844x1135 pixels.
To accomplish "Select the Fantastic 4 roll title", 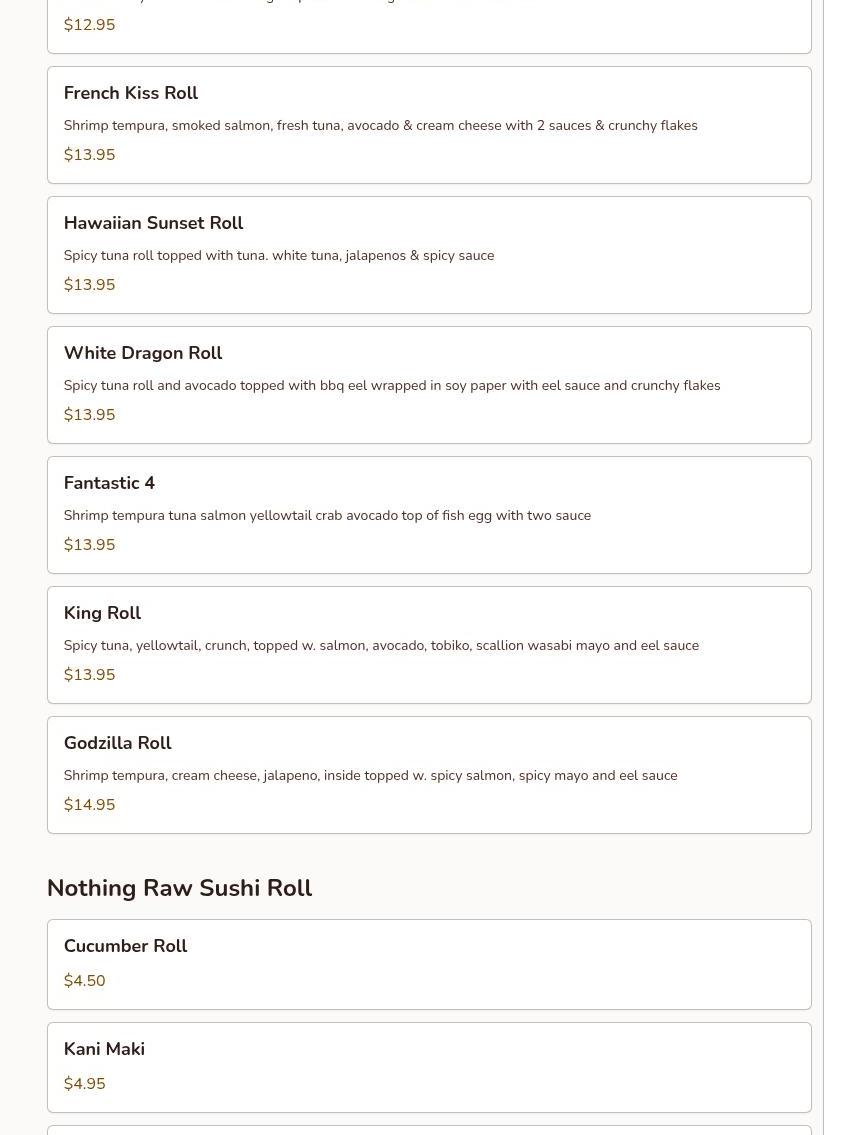I will coord(109,483).
